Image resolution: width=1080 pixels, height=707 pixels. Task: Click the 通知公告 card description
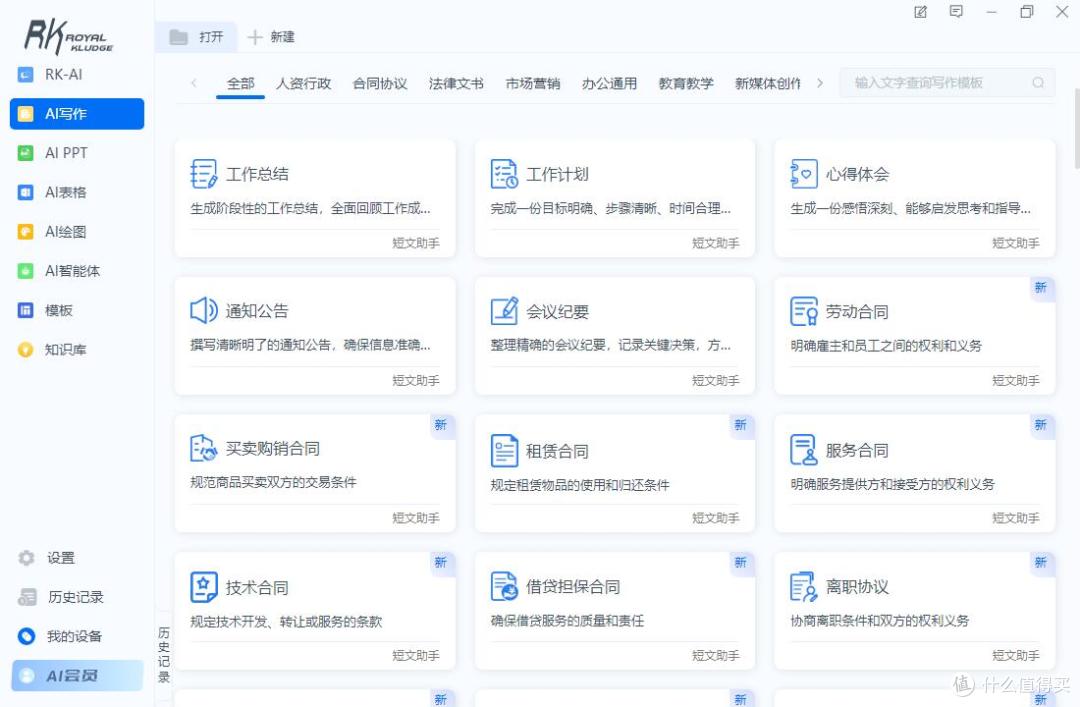pos(311,345)
